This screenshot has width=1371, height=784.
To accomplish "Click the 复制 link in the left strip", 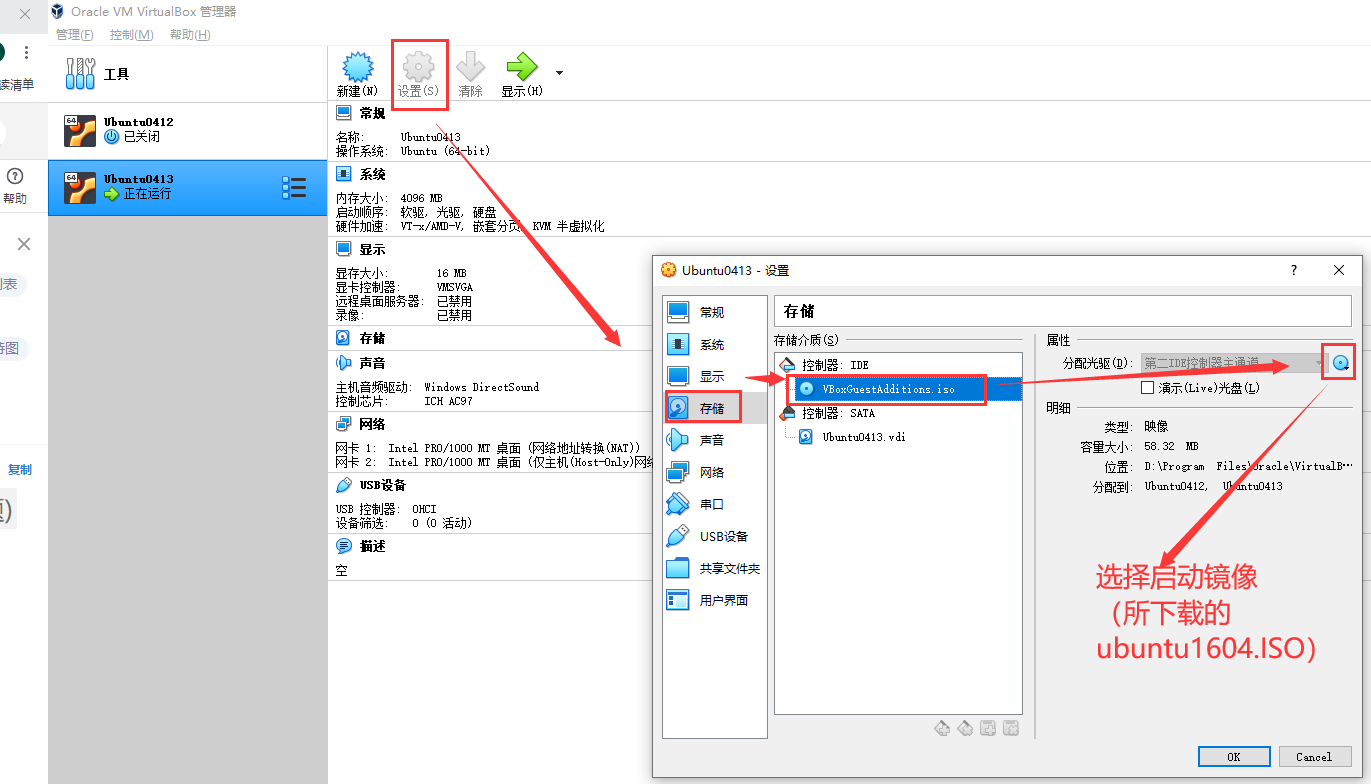I will point(20,470).
